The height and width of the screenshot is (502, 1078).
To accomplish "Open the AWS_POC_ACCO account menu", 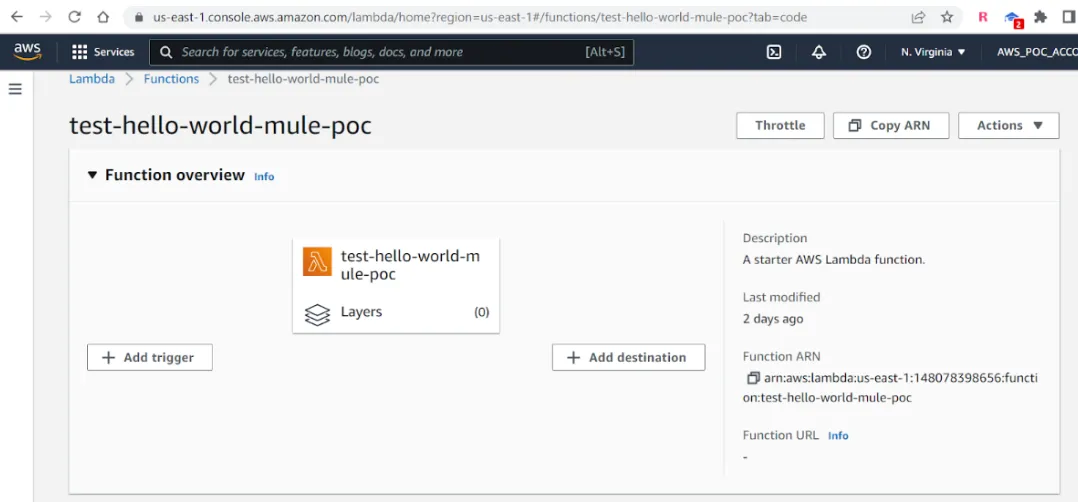I will 1037,52.
